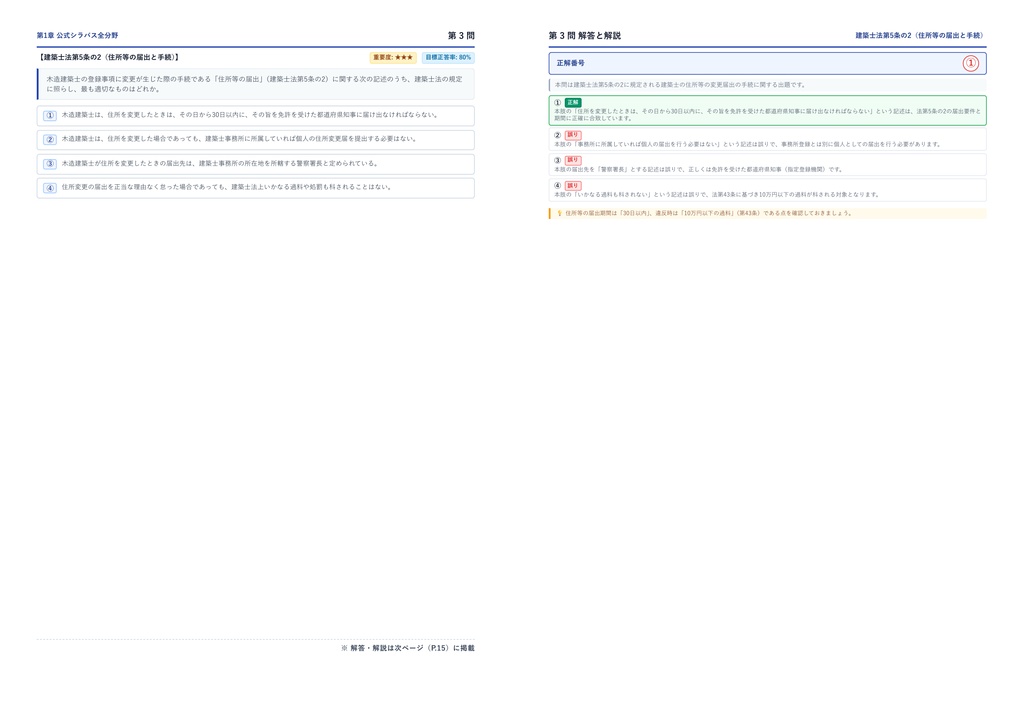Image resolution: width=1024 pixels, height=724 pixels.
Task: Click the red circled ① in the 正解番号 box
Action: (970, 63)
